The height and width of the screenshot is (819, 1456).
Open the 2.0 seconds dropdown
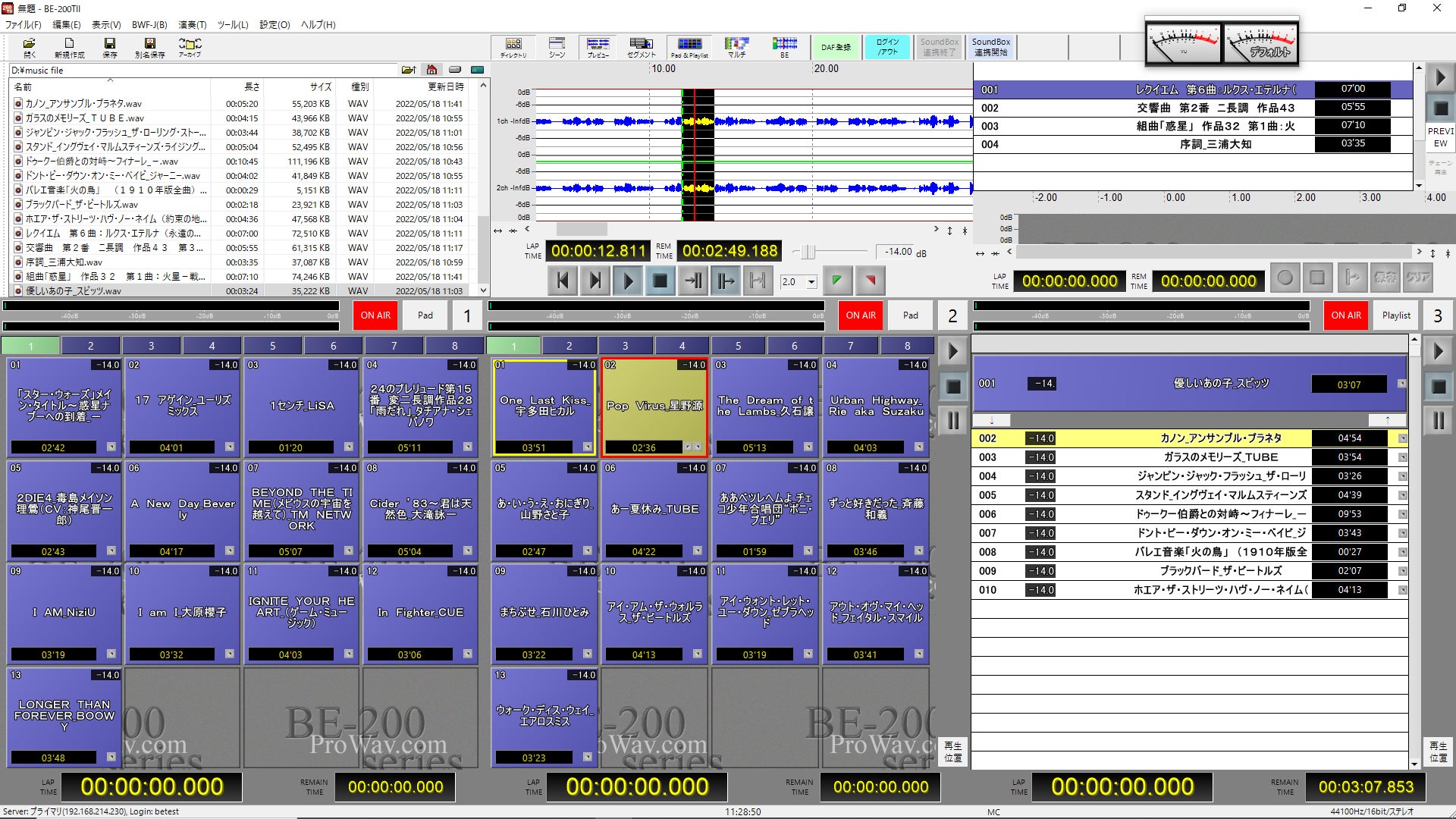[x=811, y=282]
